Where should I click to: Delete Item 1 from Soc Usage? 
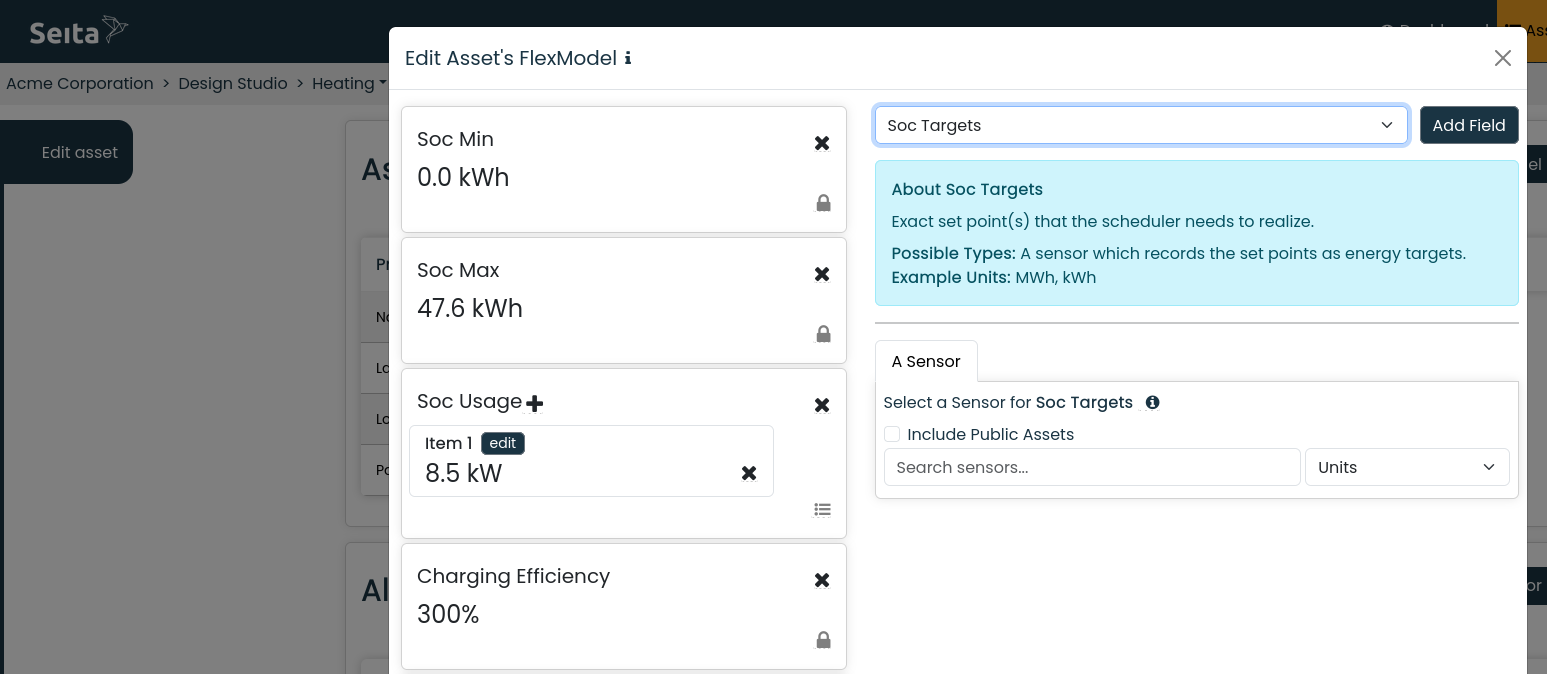749,473
